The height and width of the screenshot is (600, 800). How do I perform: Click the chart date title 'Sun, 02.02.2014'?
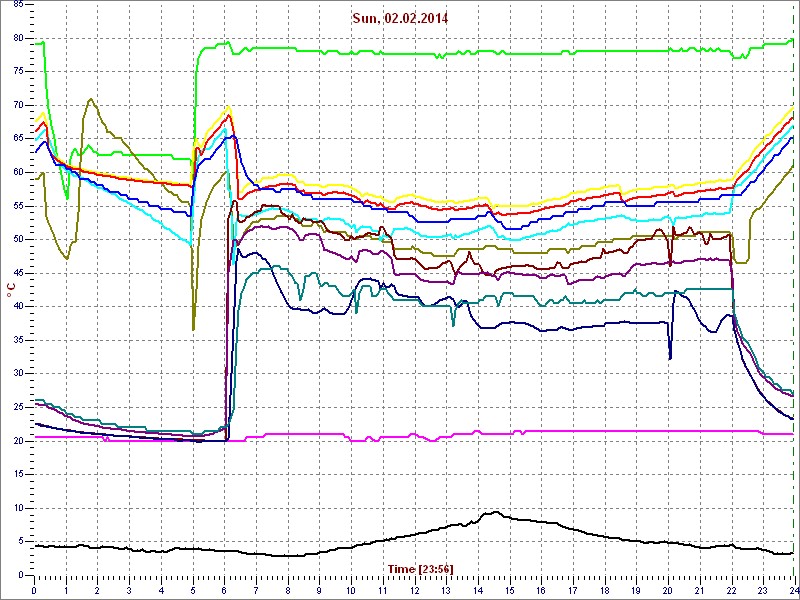(x=400, y=18)
